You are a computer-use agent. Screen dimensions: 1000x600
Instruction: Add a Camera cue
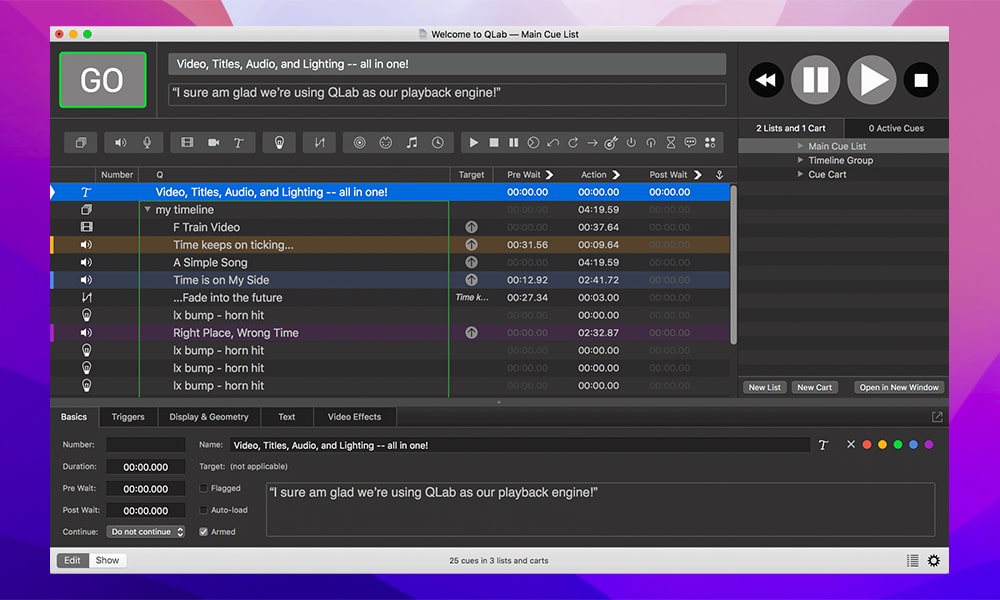(x=214, y=142)
